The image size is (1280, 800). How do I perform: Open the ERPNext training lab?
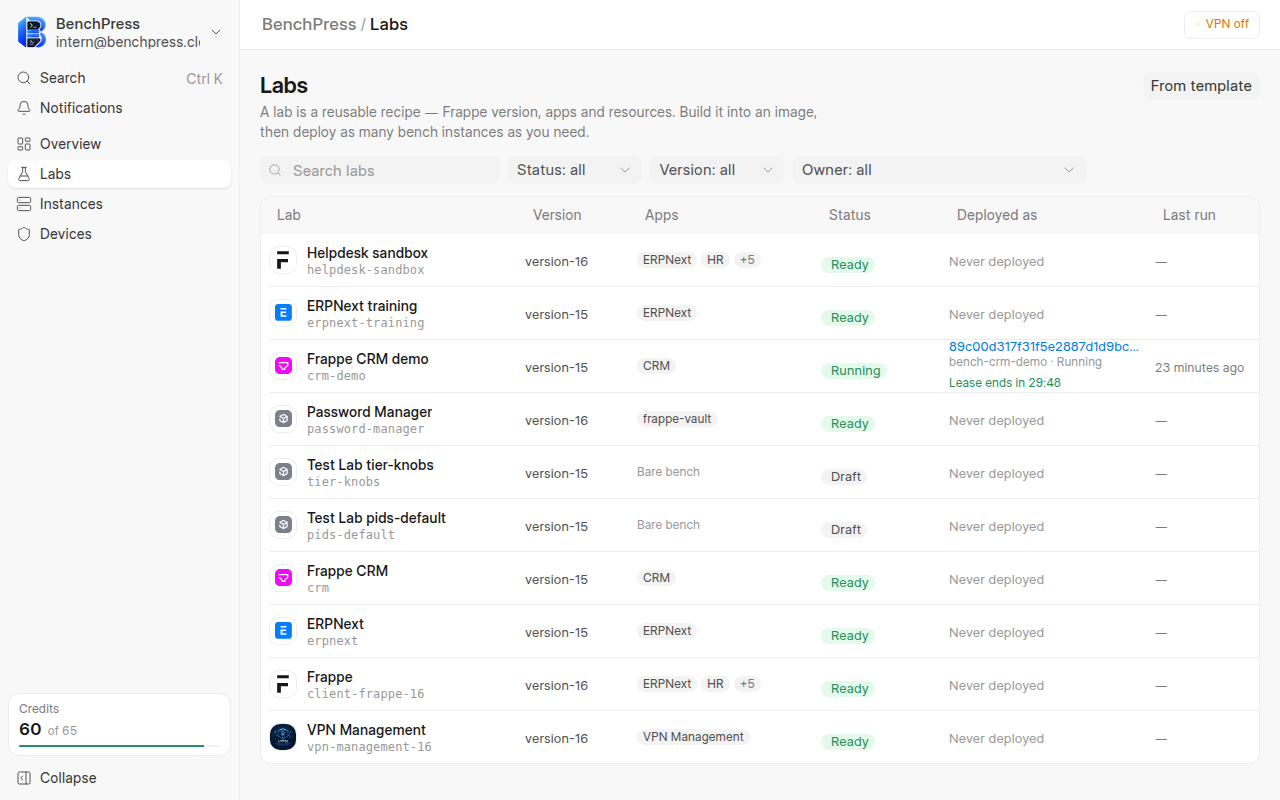point(362,306)
